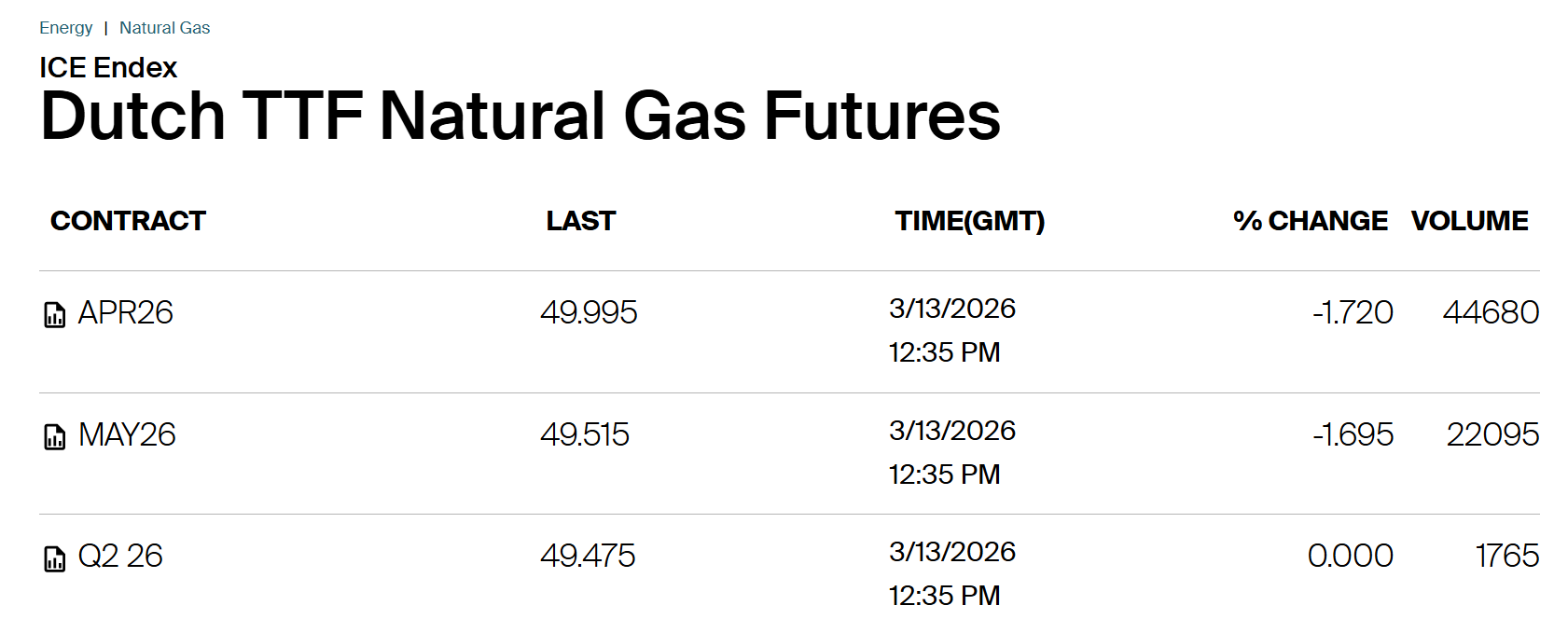Open the Energy breadcrumb link
1568x619 pixels.
coord(65,28)
